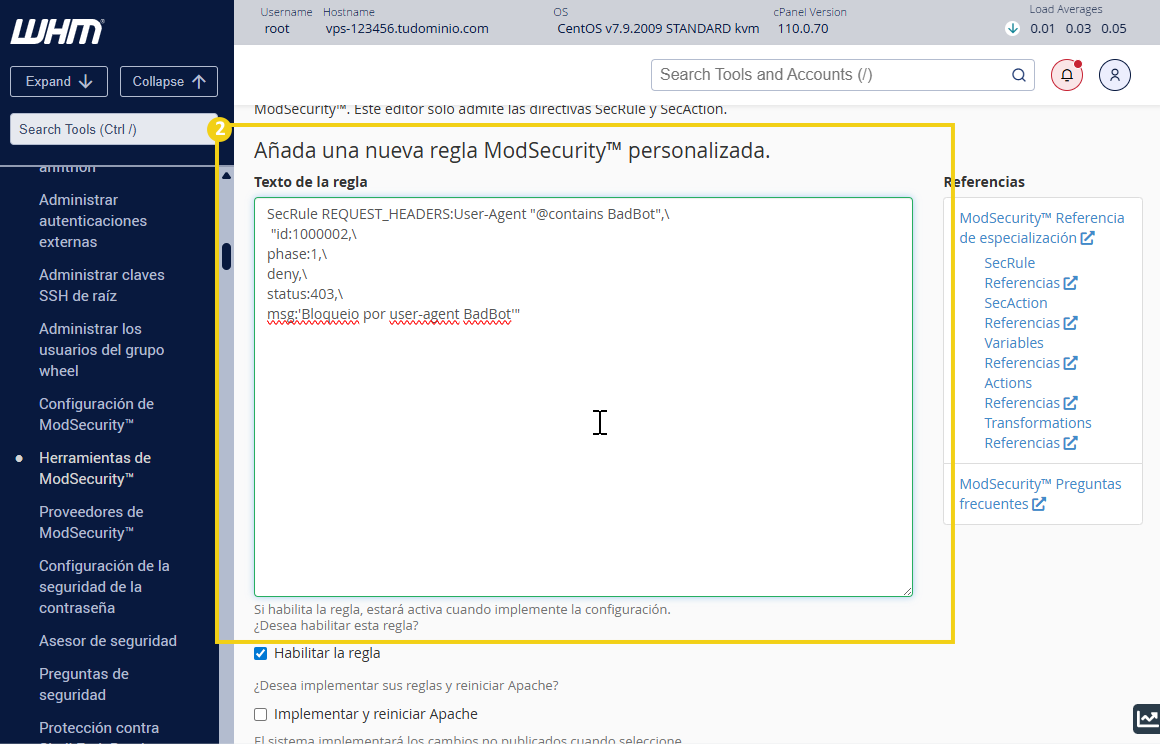The width and height of the screenshot is (1160, 744).
Task: Click inside the 'Texto de la regla' textarea
Action: click(x=583, y=396)
